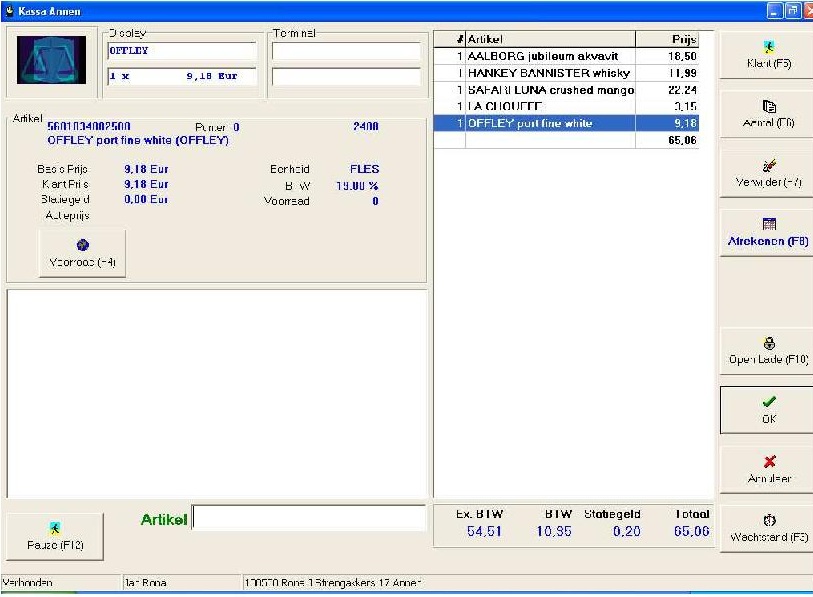Click the large empty white list panel
This screenshot has width=813, height=597.
pyautogui.click(x=217, y=394)
